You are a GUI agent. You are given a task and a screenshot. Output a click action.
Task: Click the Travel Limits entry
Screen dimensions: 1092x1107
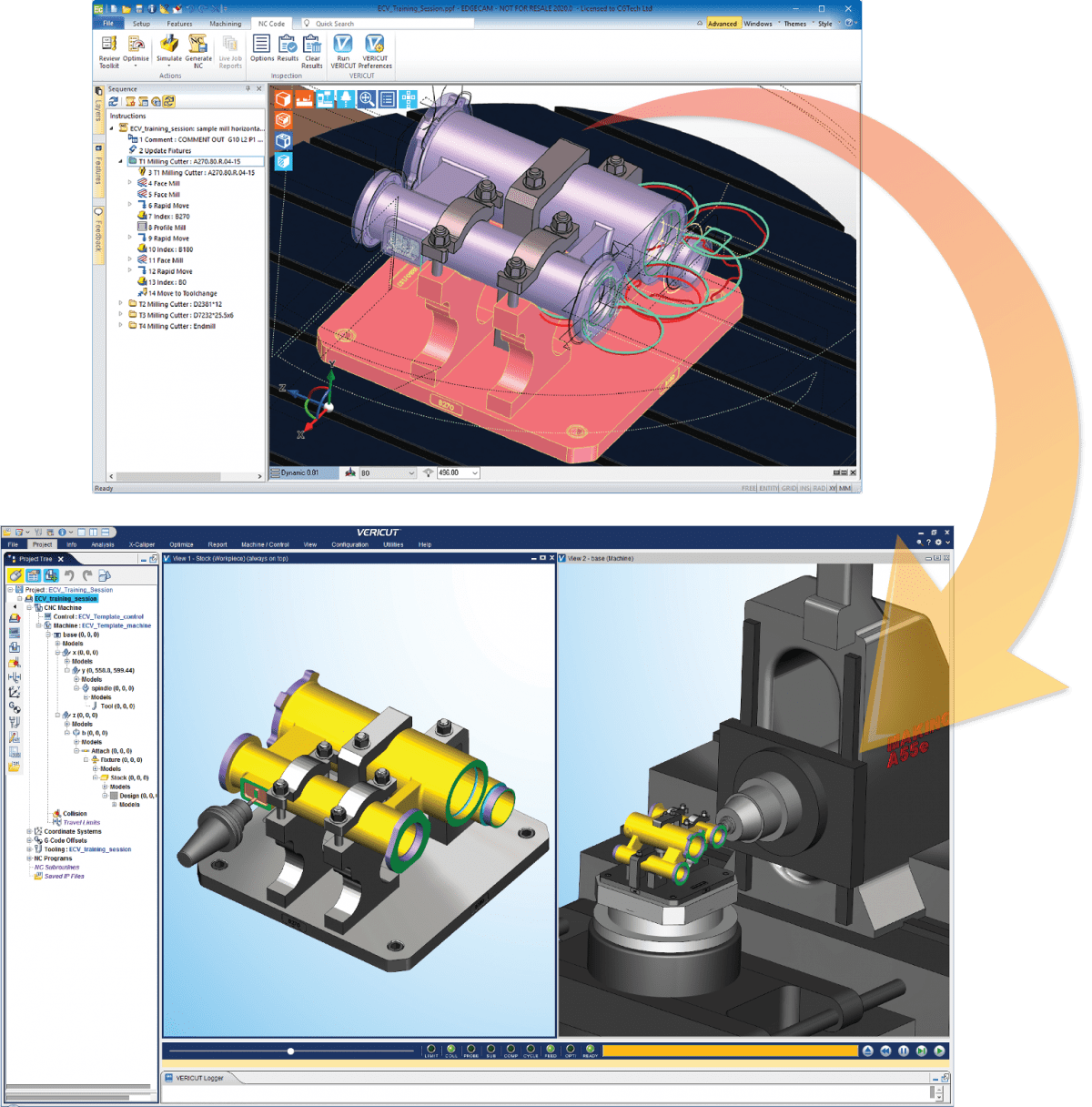pyautogui.click(x=82, y=822)
